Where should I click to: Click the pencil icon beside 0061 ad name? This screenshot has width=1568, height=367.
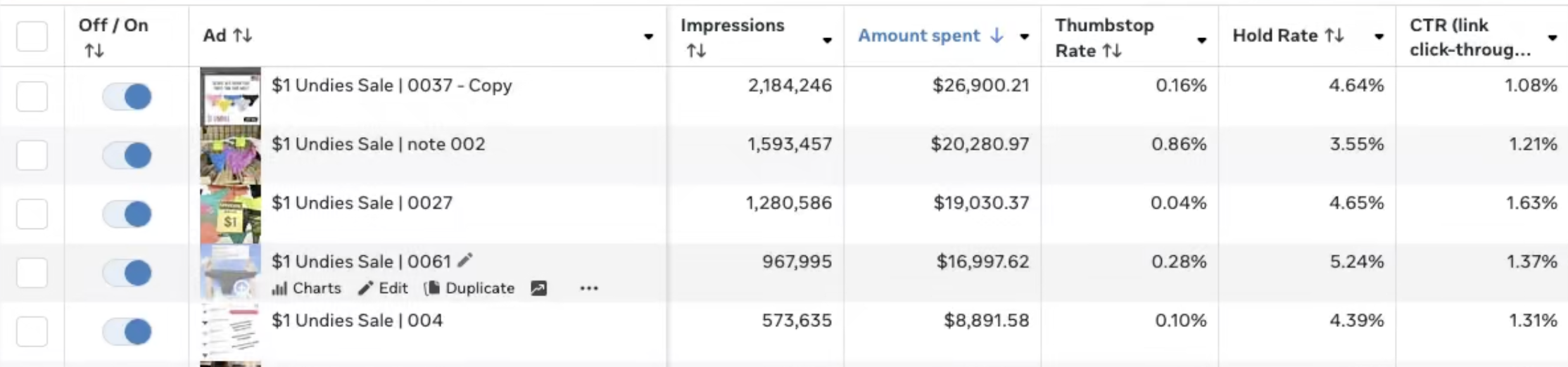tap(465, 261)
